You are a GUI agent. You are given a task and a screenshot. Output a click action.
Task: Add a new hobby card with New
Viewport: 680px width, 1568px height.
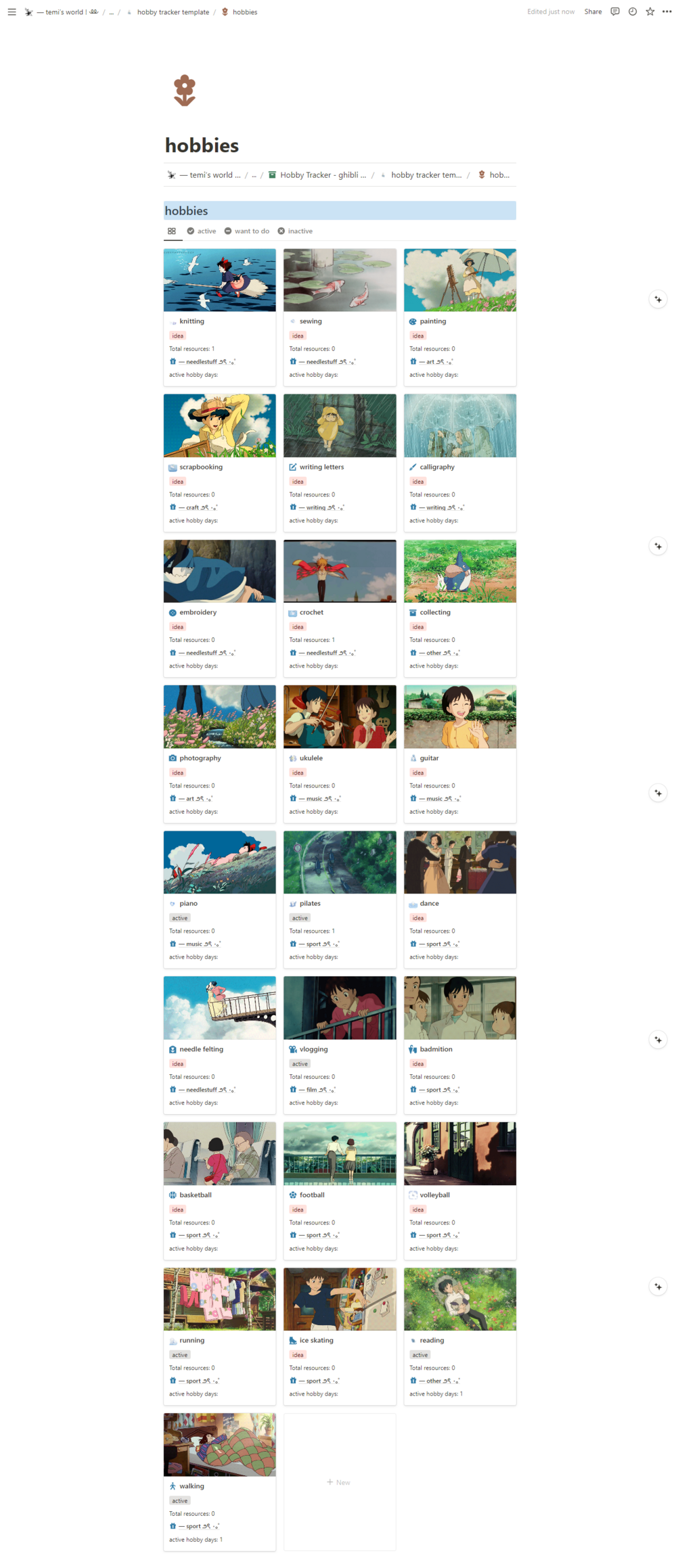pos(339,1481)
